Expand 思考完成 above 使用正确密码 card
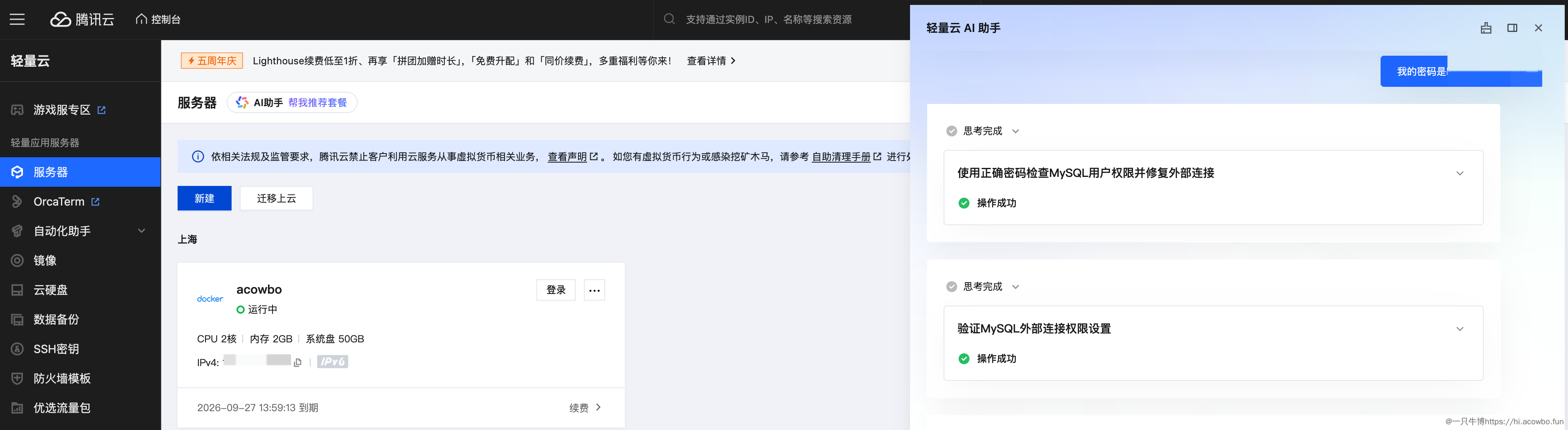 point(982,131)
